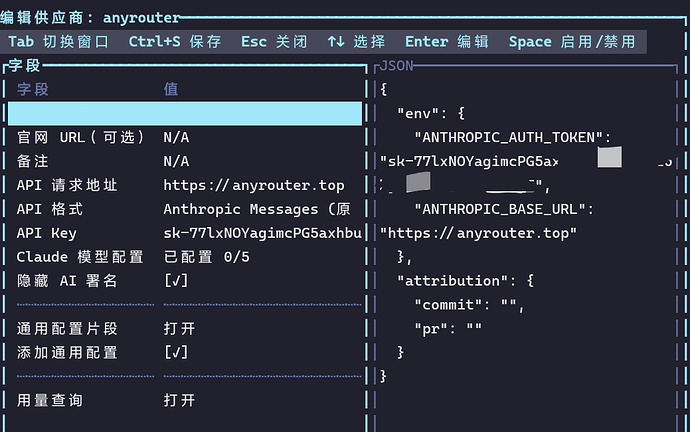Image resolution: width=690 pixels, height=432 pixels.
Task: Toggle the 隐藏 AI 署名 checkbox
Action: (x=176, y=281)
